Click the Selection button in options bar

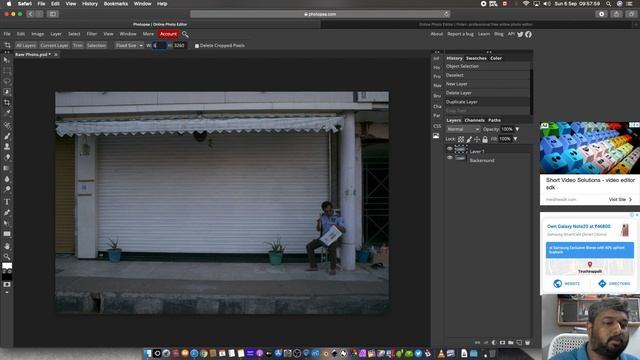coord(96,45)
